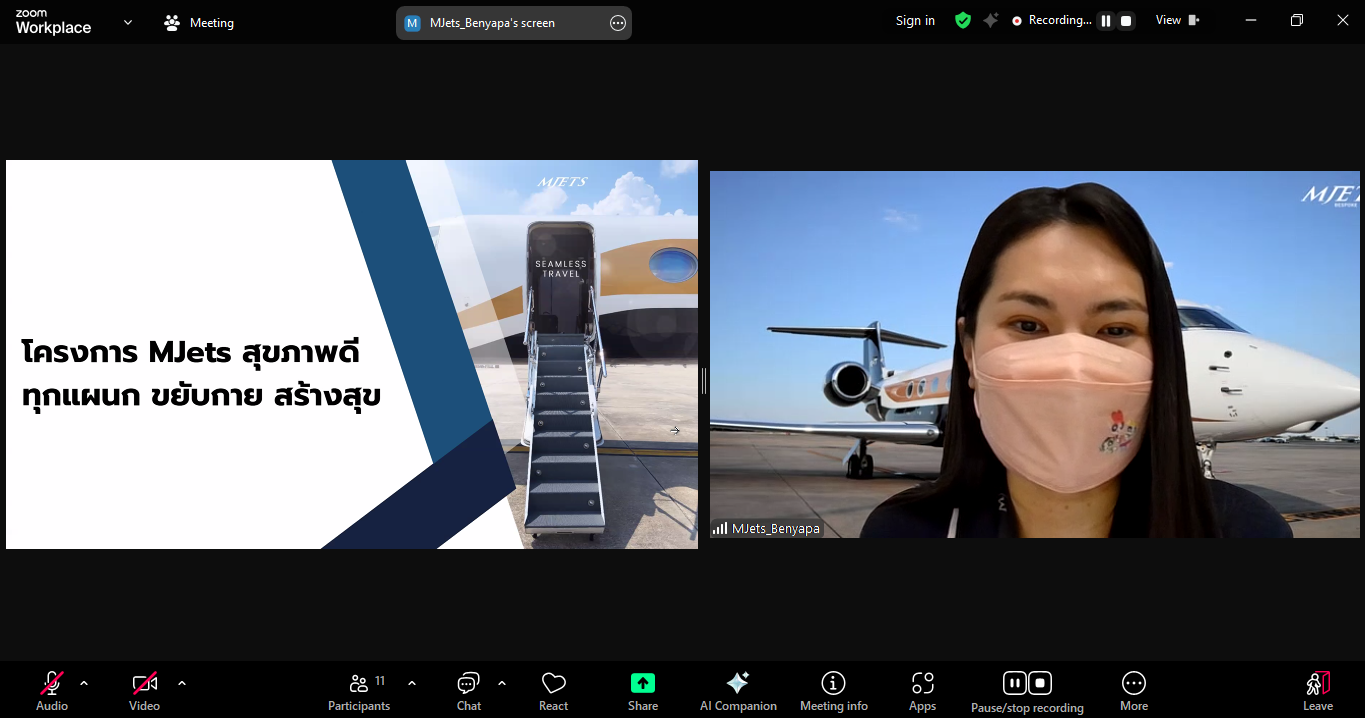Open ellipsis options on the shared screen tab

tap(618, 23)
